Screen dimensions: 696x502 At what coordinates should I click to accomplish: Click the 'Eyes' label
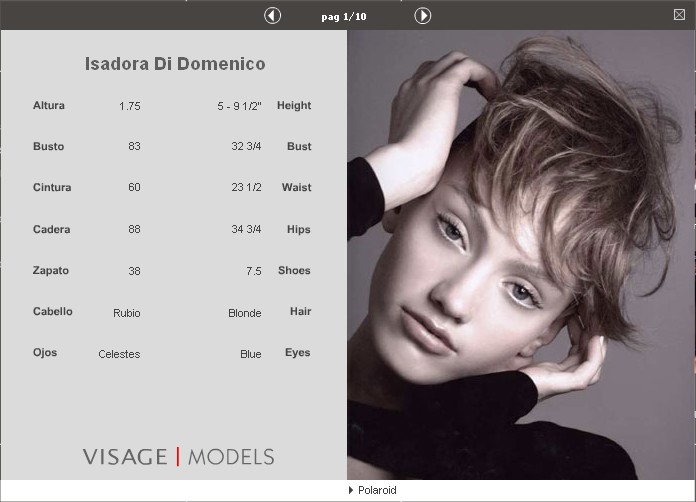point(297,352)
